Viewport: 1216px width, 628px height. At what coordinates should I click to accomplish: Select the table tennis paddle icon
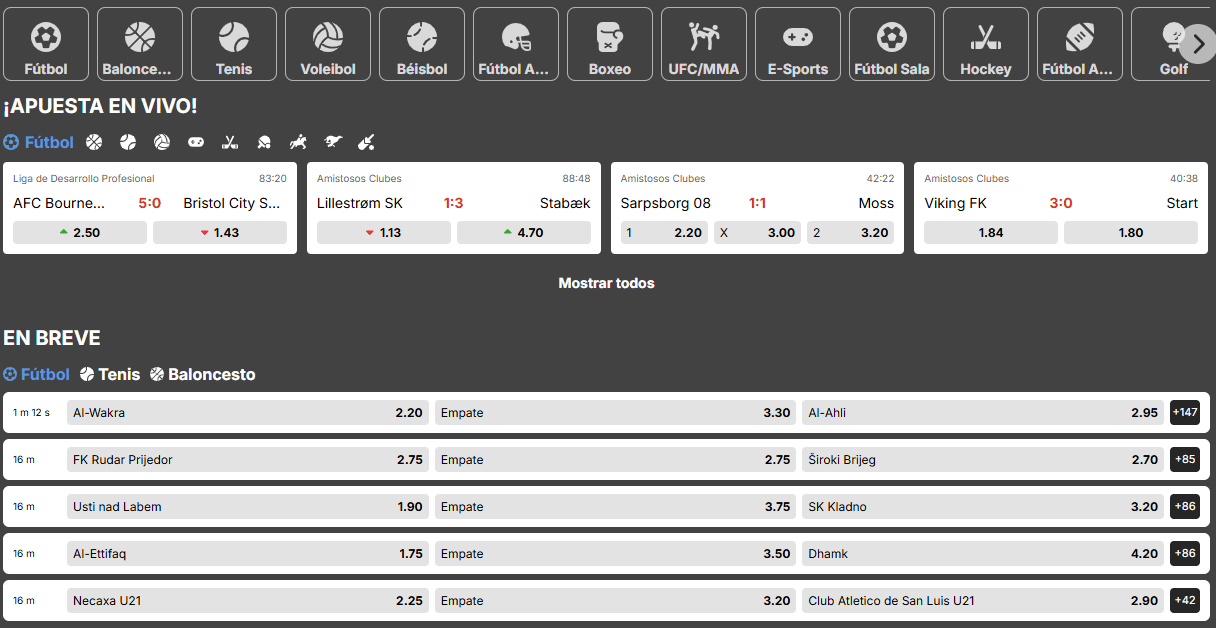point(264,143)
